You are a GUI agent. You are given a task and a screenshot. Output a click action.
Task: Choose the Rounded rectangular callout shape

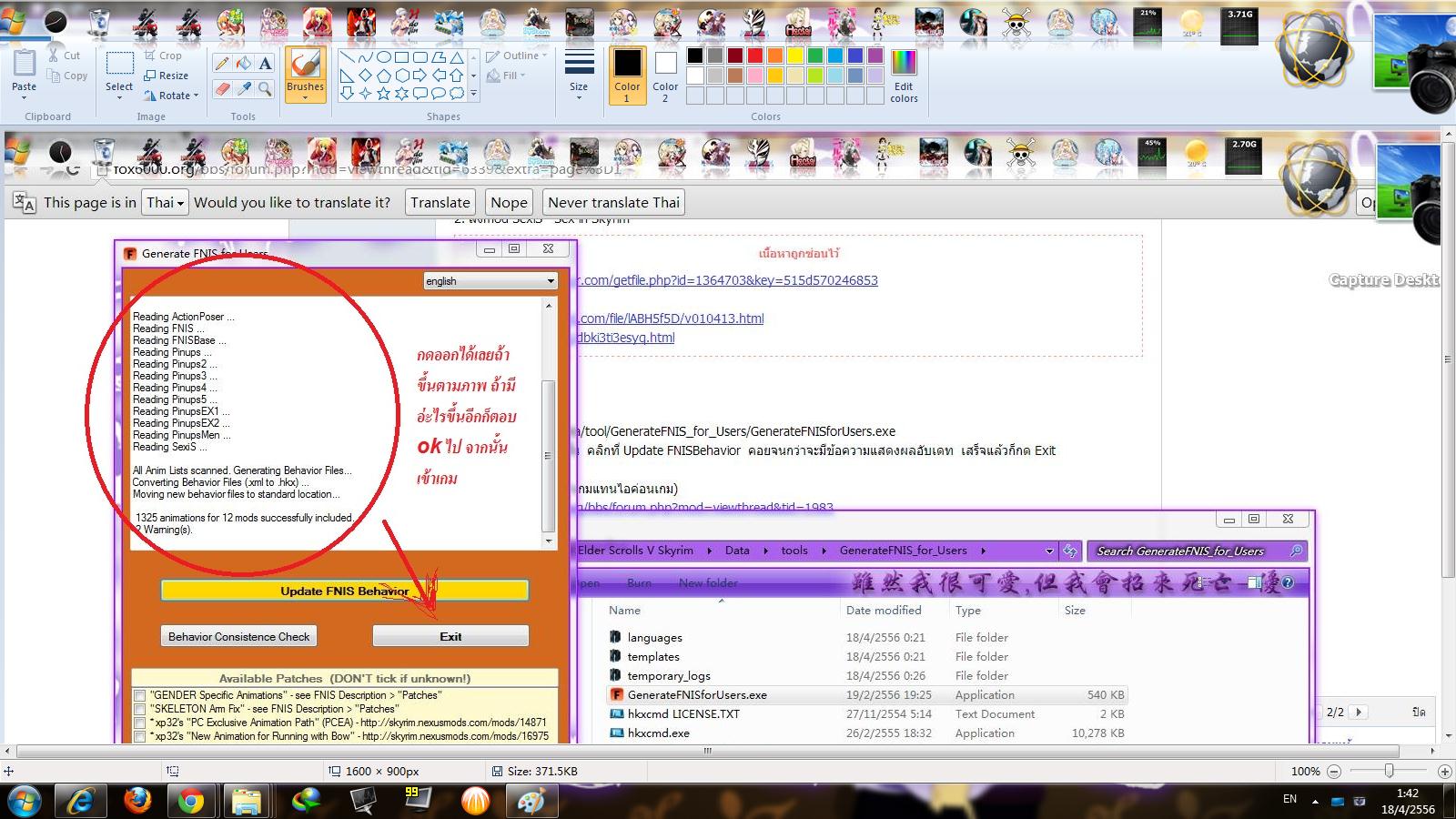420,92
